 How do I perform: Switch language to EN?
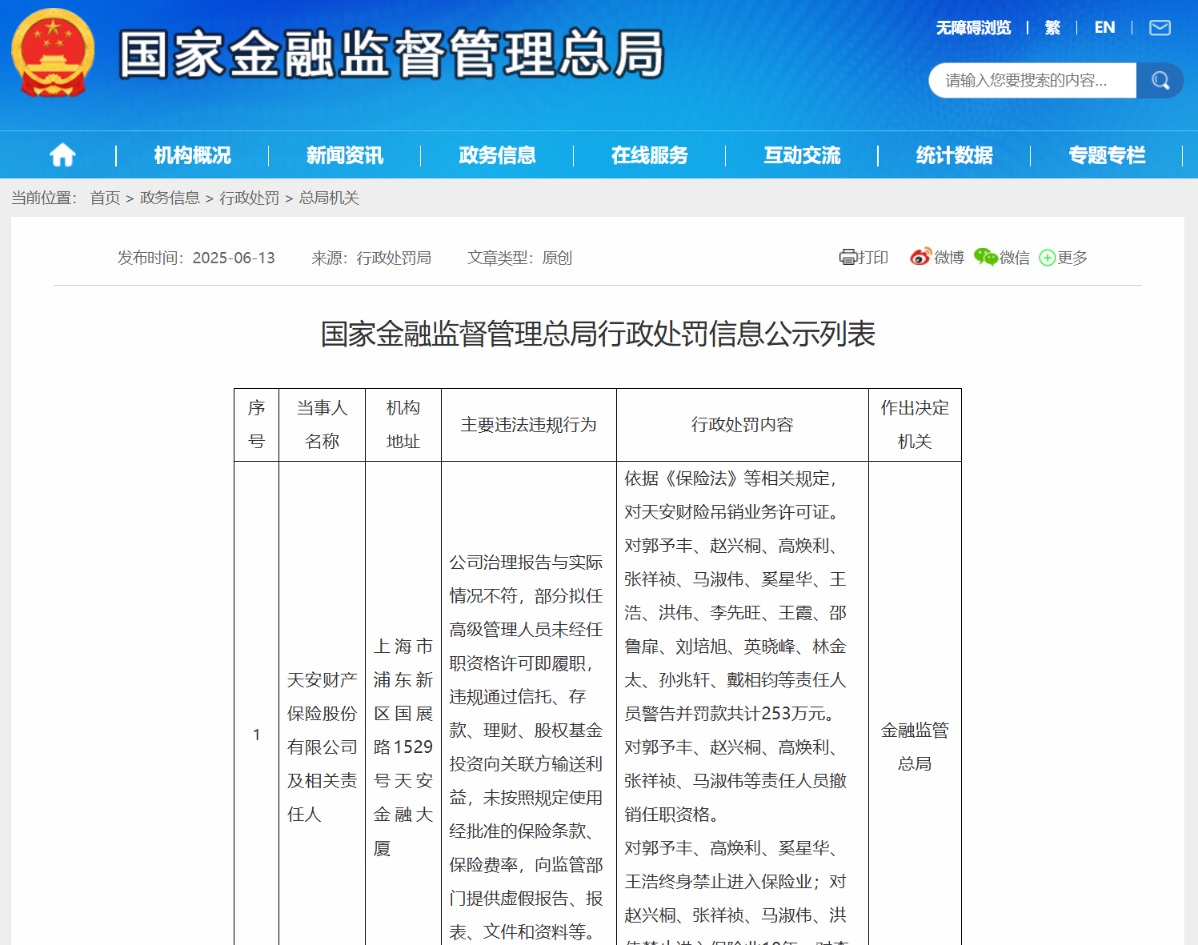[x=1104, y=28]
